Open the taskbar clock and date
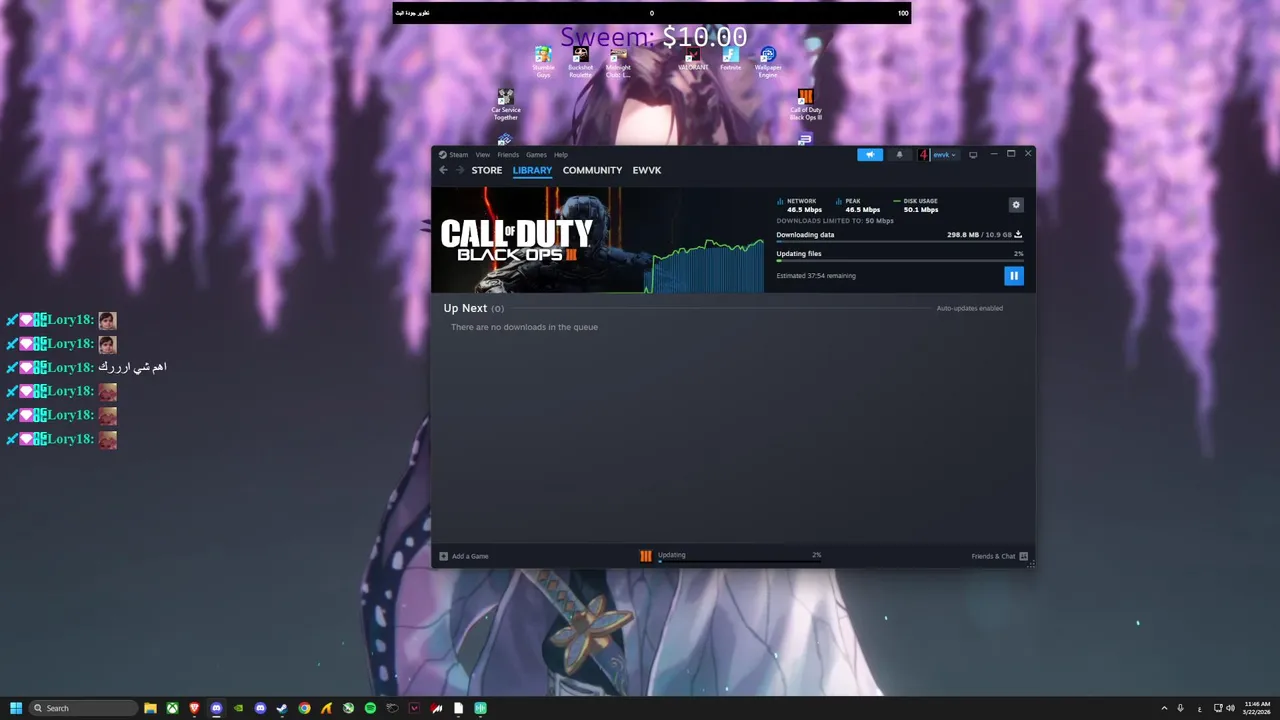Screen dimensions: 1280x720 pos(1257,708)
